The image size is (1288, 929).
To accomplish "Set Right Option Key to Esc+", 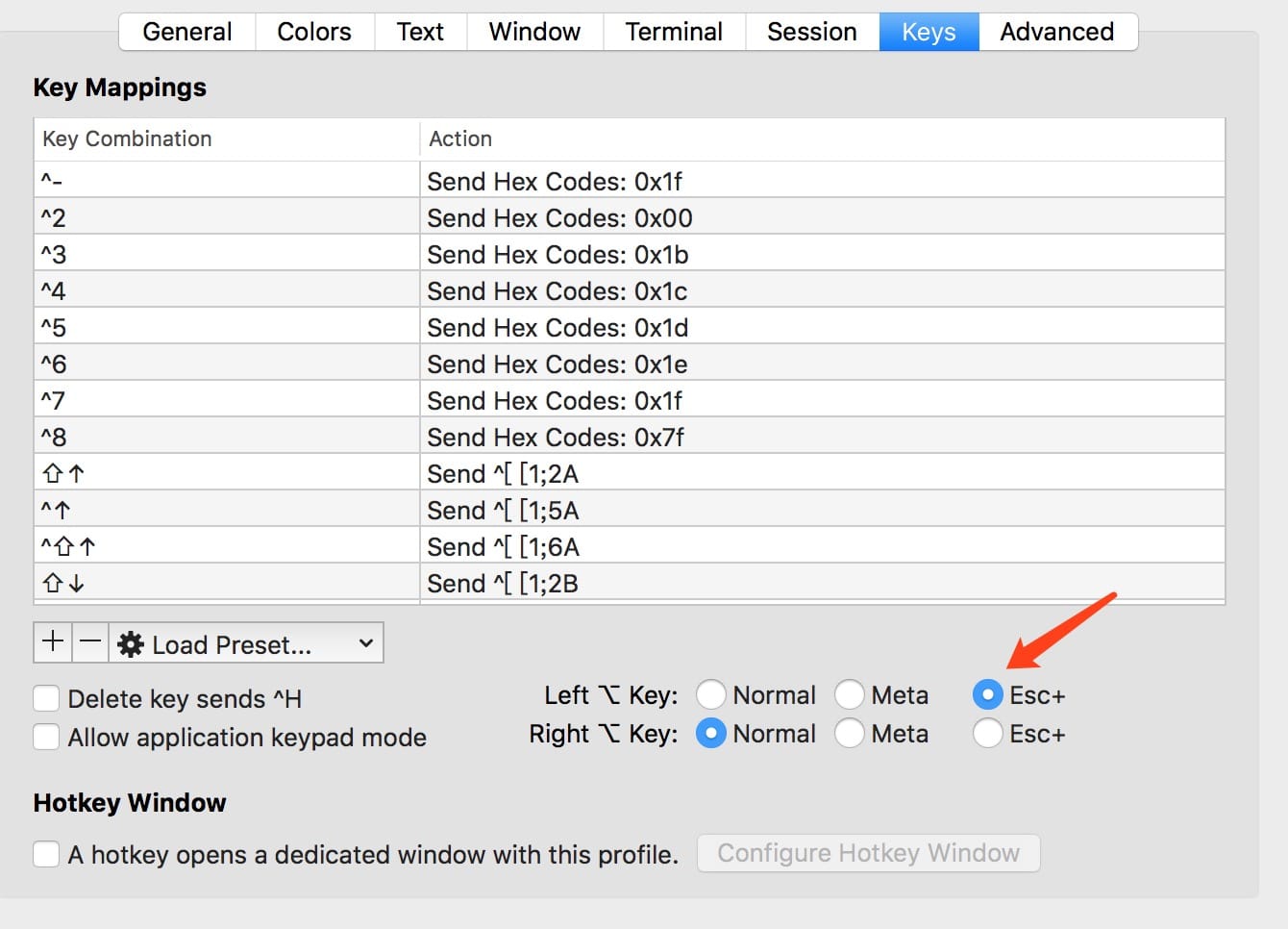I will [x=988, y=734].
